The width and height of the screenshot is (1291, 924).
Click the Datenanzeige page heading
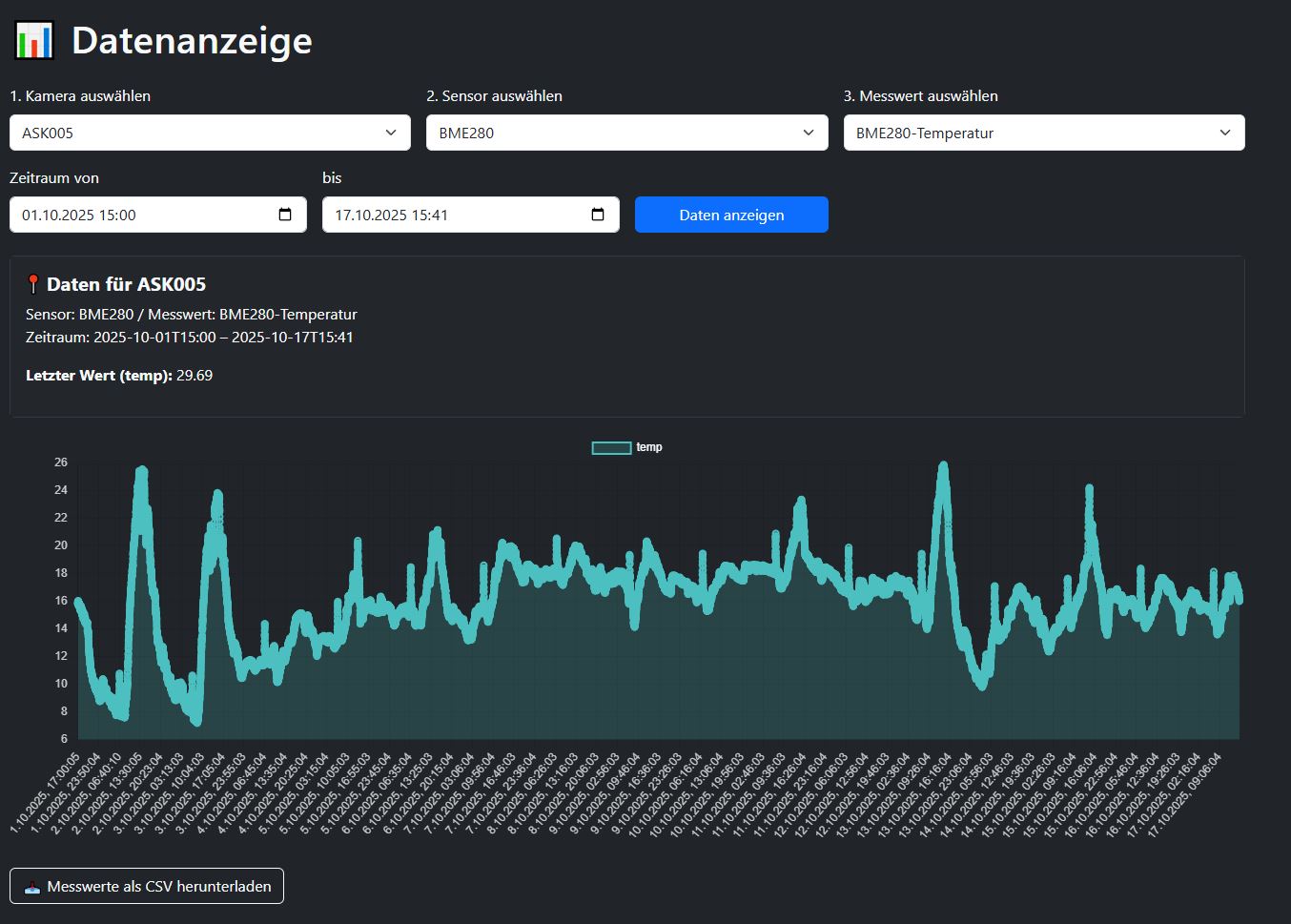192,40
